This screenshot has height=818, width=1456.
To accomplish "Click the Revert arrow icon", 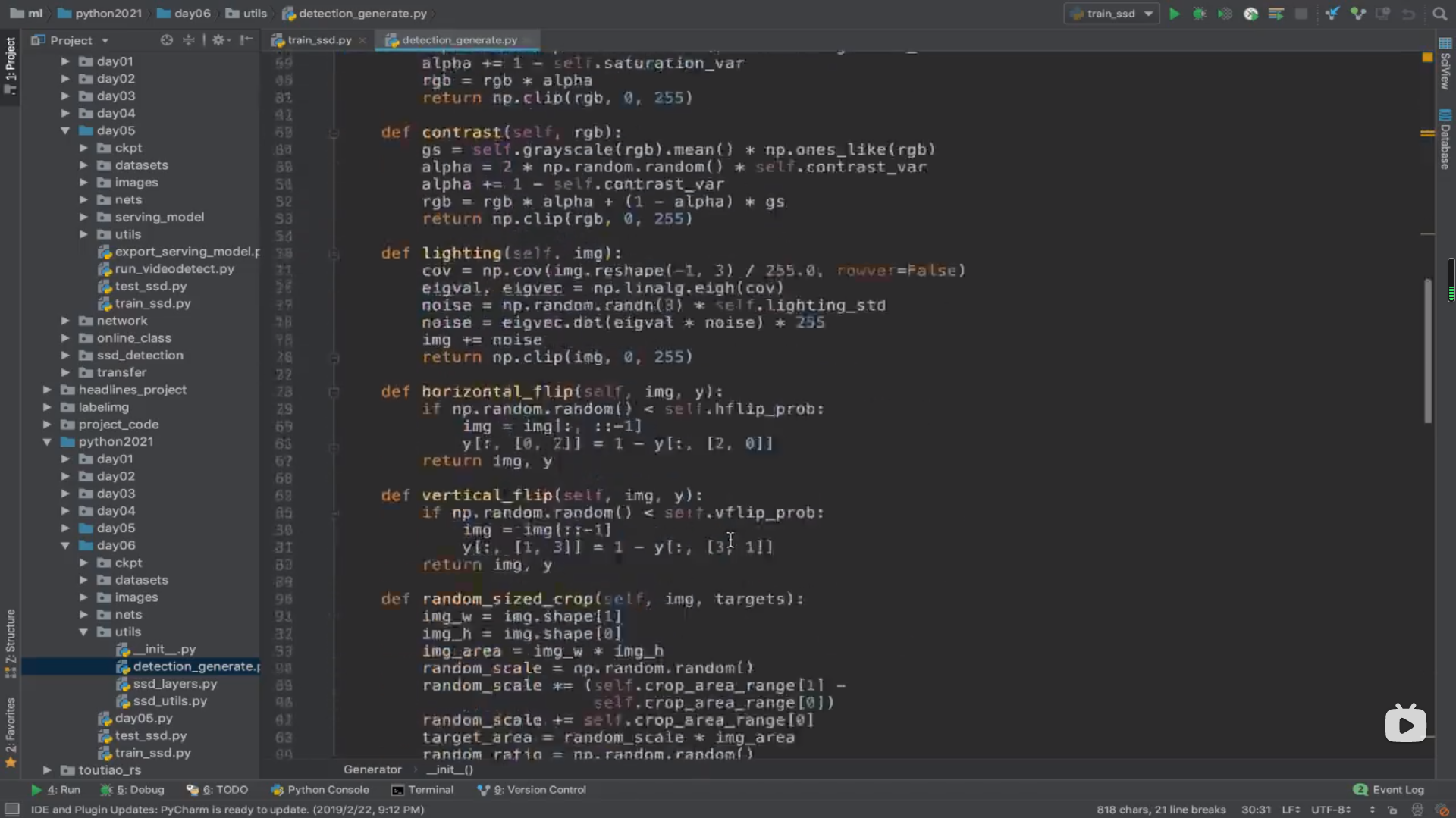I will [x=1409, y=14].
